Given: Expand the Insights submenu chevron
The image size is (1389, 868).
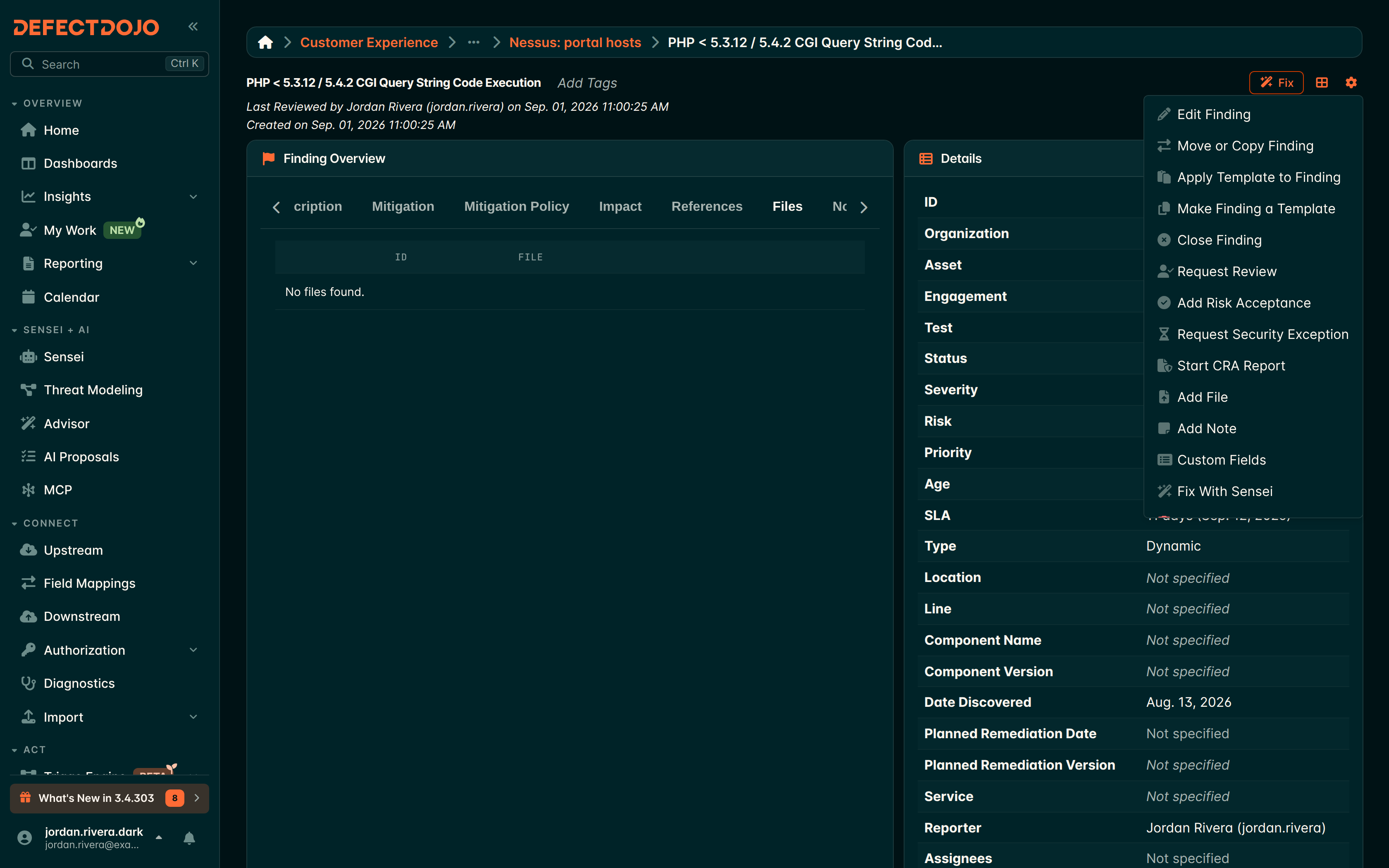Looking at the screenshot, I should click(193, 197).
